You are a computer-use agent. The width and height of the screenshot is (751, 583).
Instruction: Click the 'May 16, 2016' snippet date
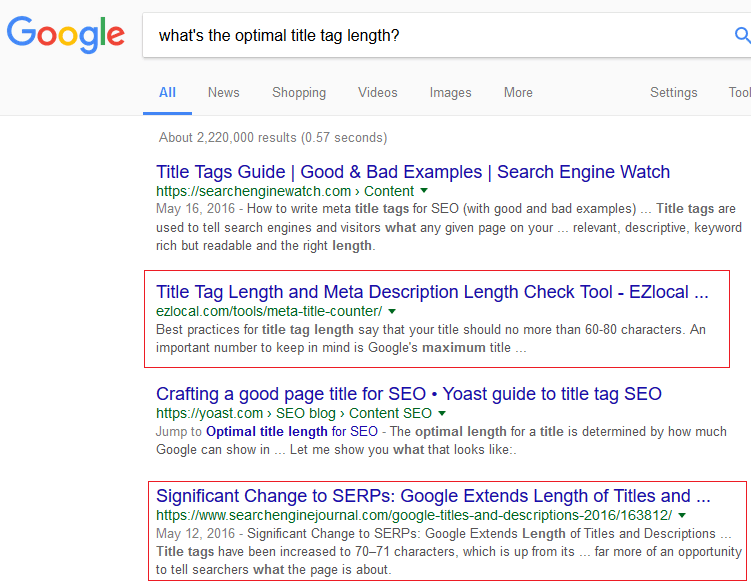195,209
